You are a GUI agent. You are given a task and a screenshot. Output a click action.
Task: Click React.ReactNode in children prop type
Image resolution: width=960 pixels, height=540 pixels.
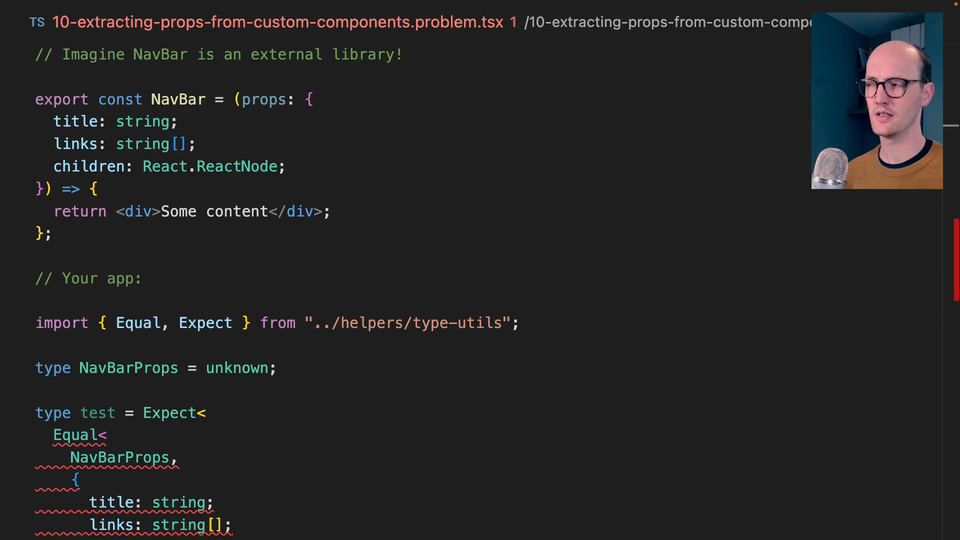coord(214,166)
